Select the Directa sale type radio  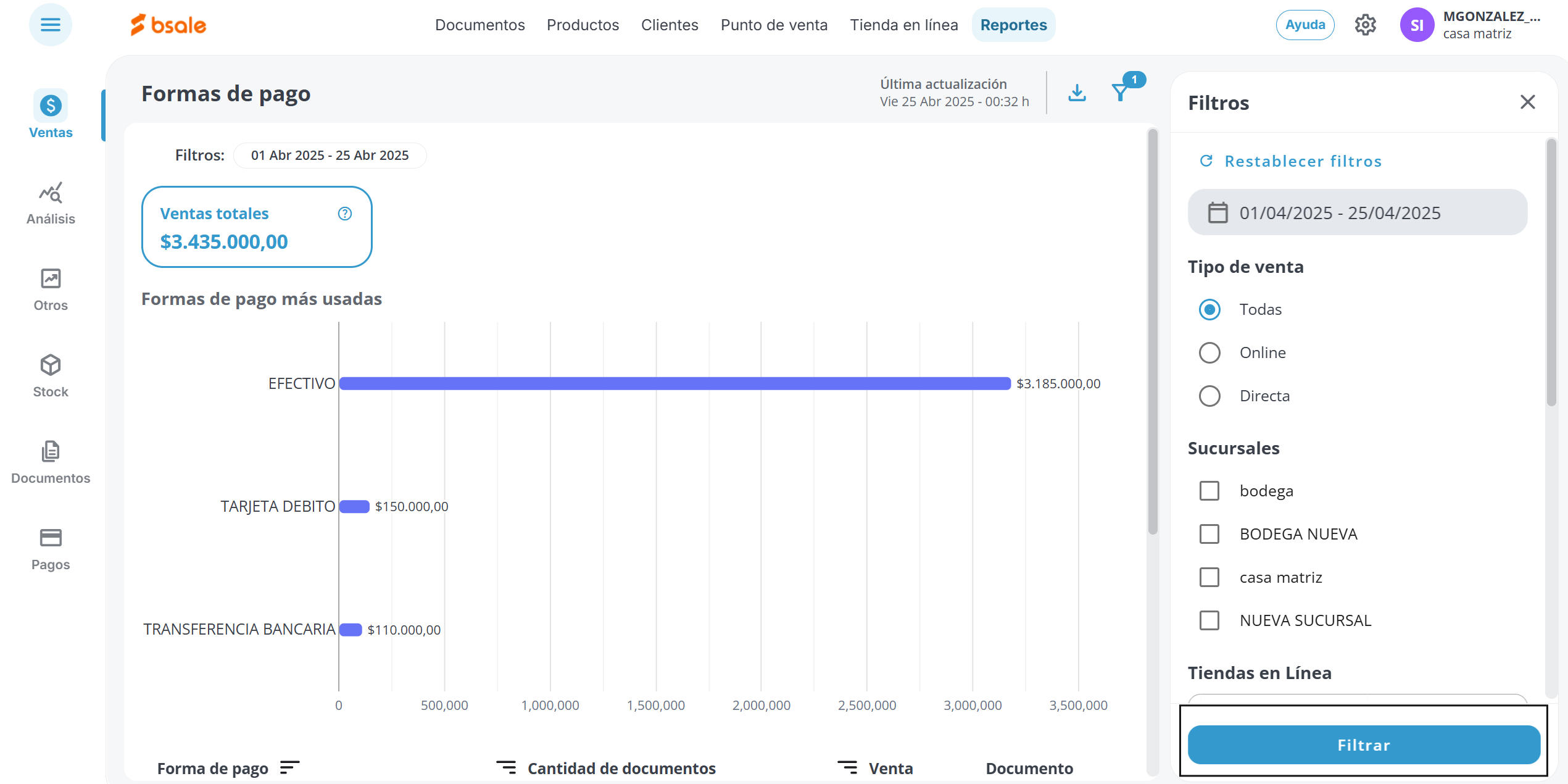pos(1209,396)
